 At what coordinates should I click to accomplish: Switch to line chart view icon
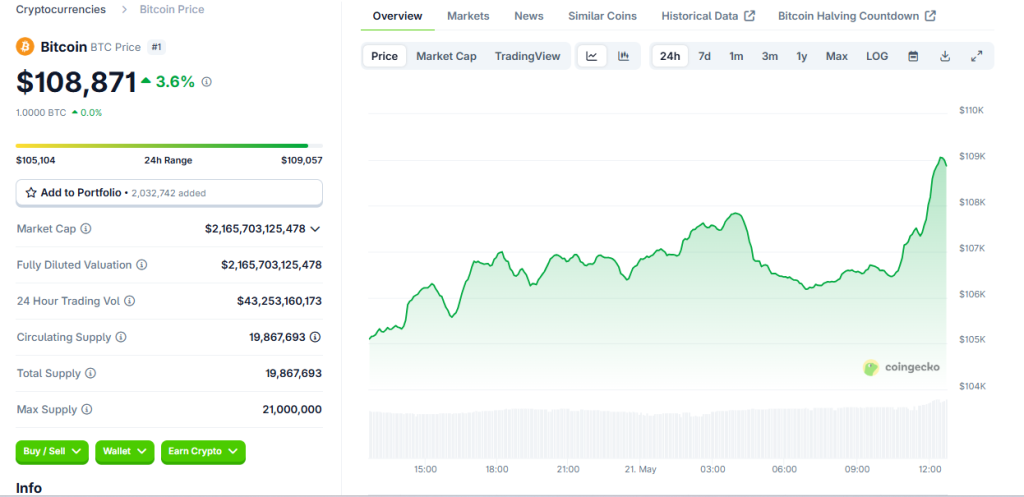pyautogui.click(x=591, y=56)
